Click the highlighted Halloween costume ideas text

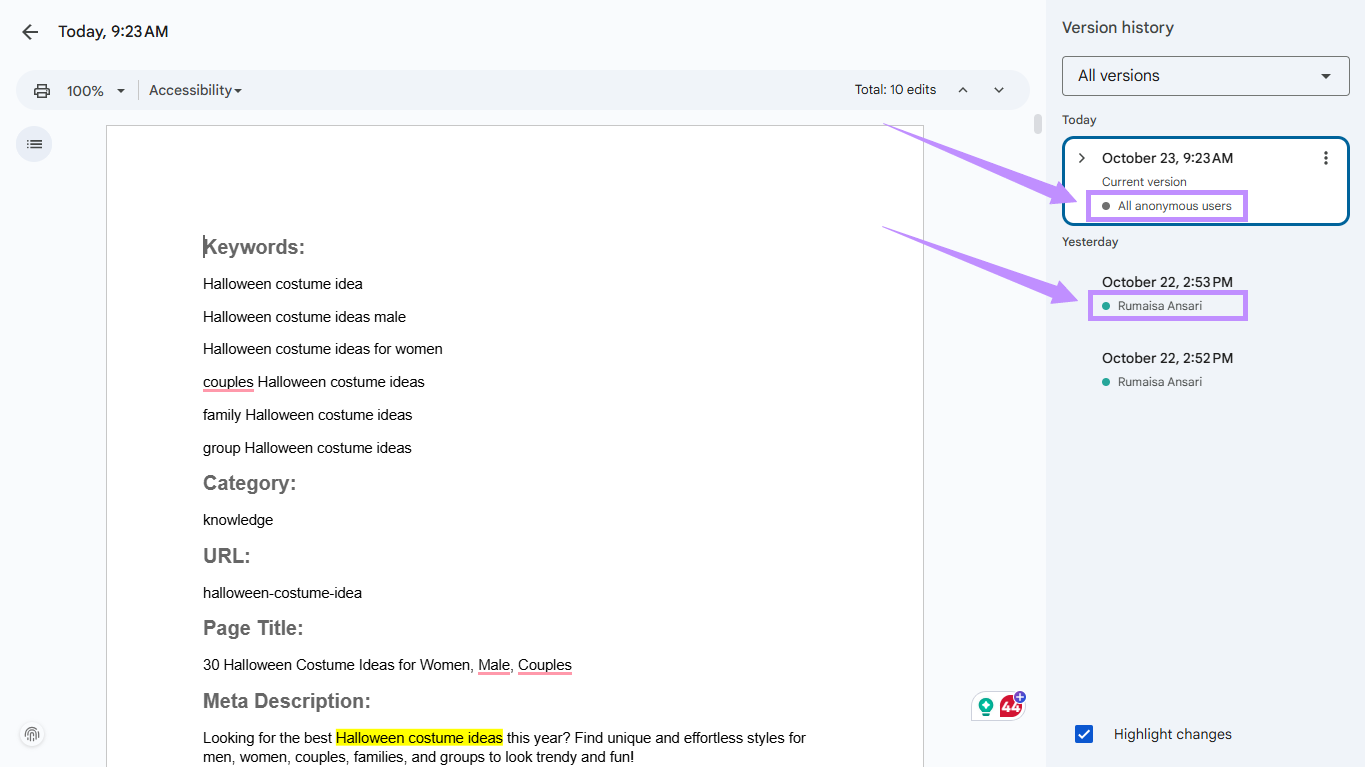click(419, 737)
